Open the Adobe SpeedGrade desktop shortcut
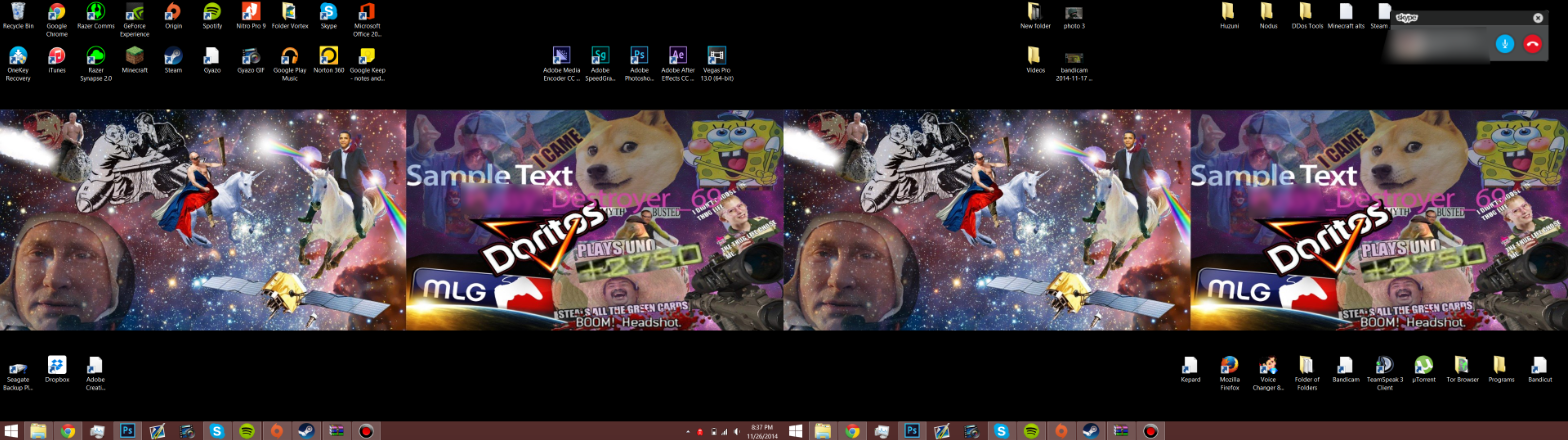Viewport: 1568px width, 440px height. point(600,61)
